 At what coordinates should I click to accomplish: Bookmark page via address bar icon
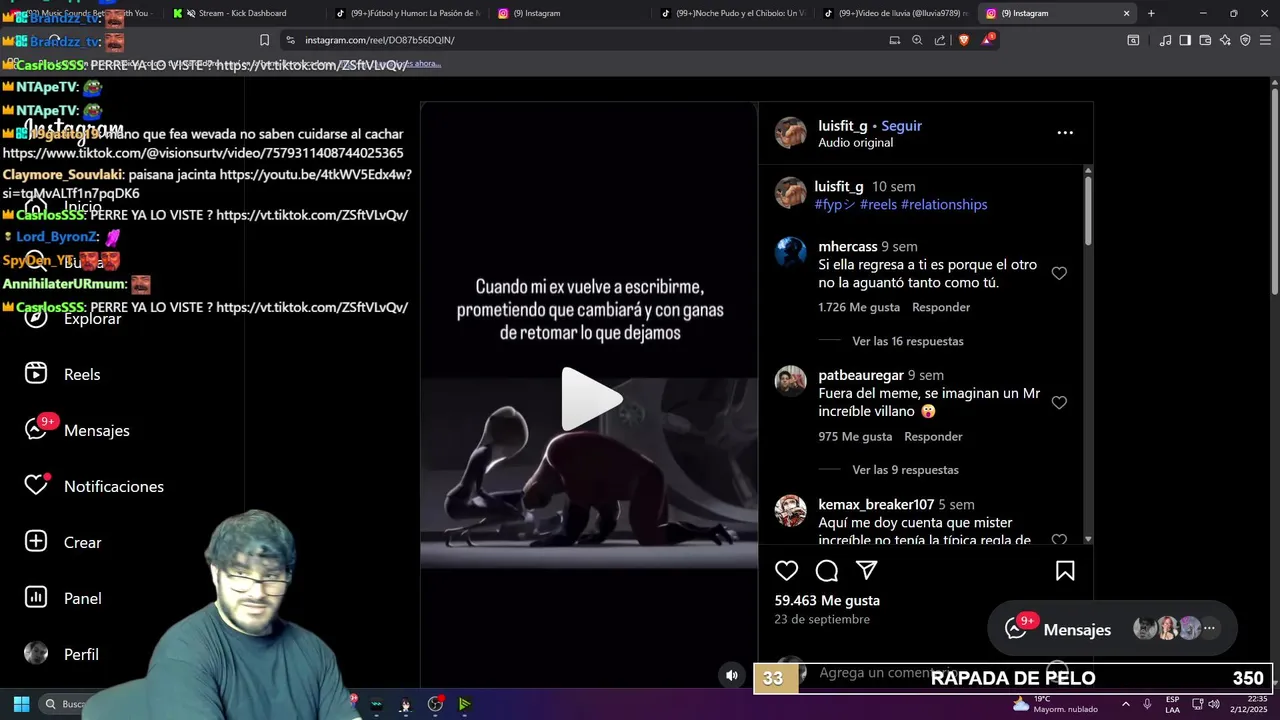click(264, 40)
